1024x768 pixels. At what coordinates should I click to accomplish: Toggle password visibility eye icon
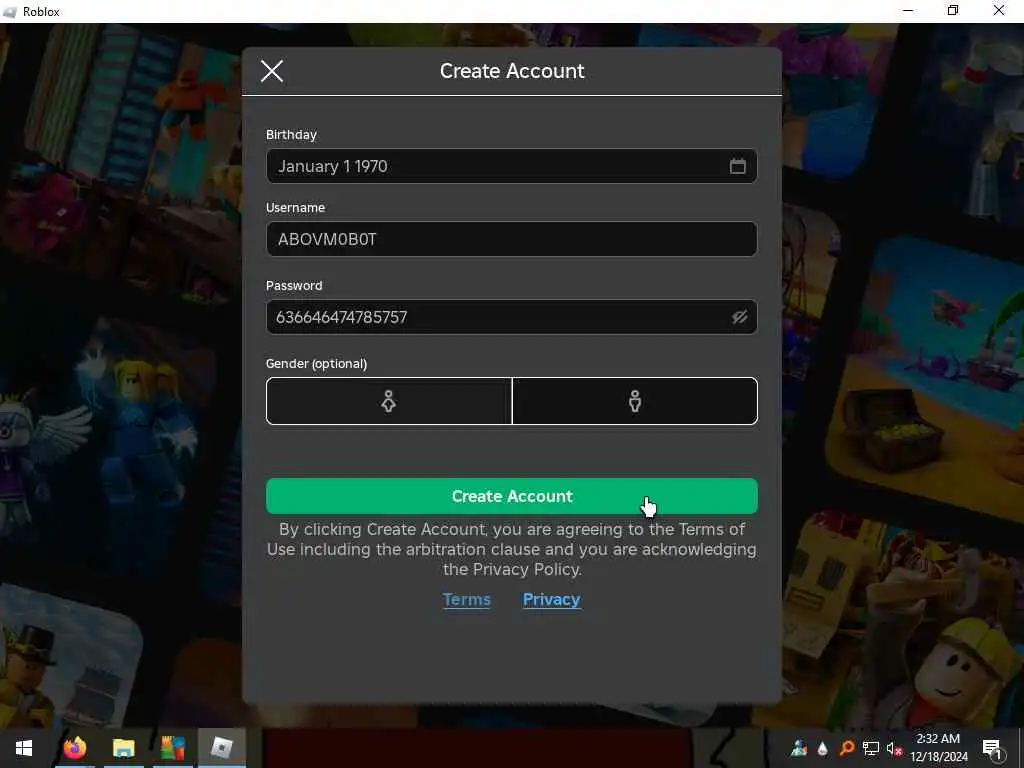[739, 317]
